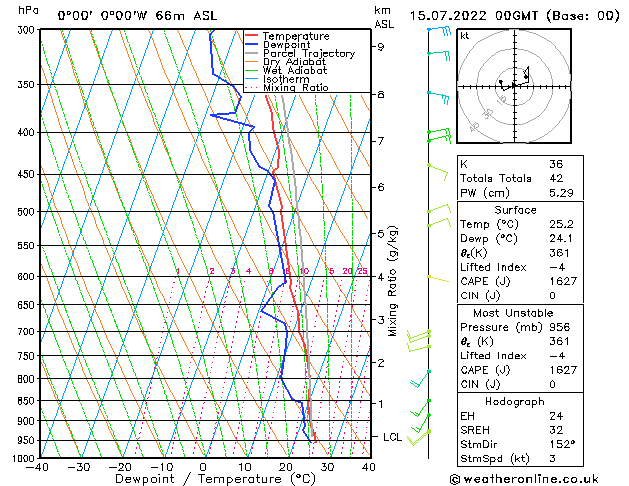Click the yellow wind barb at 600 hPa
The width and height of the screenshot is (629, 486).
coord(438,279)
